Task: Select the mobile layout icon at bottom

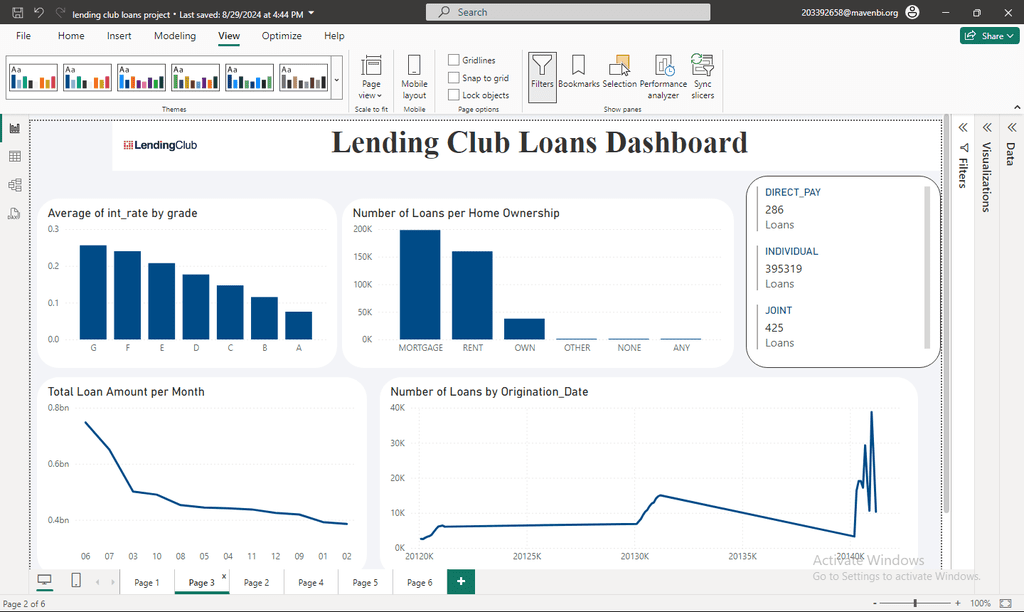Action: (76, 580)
